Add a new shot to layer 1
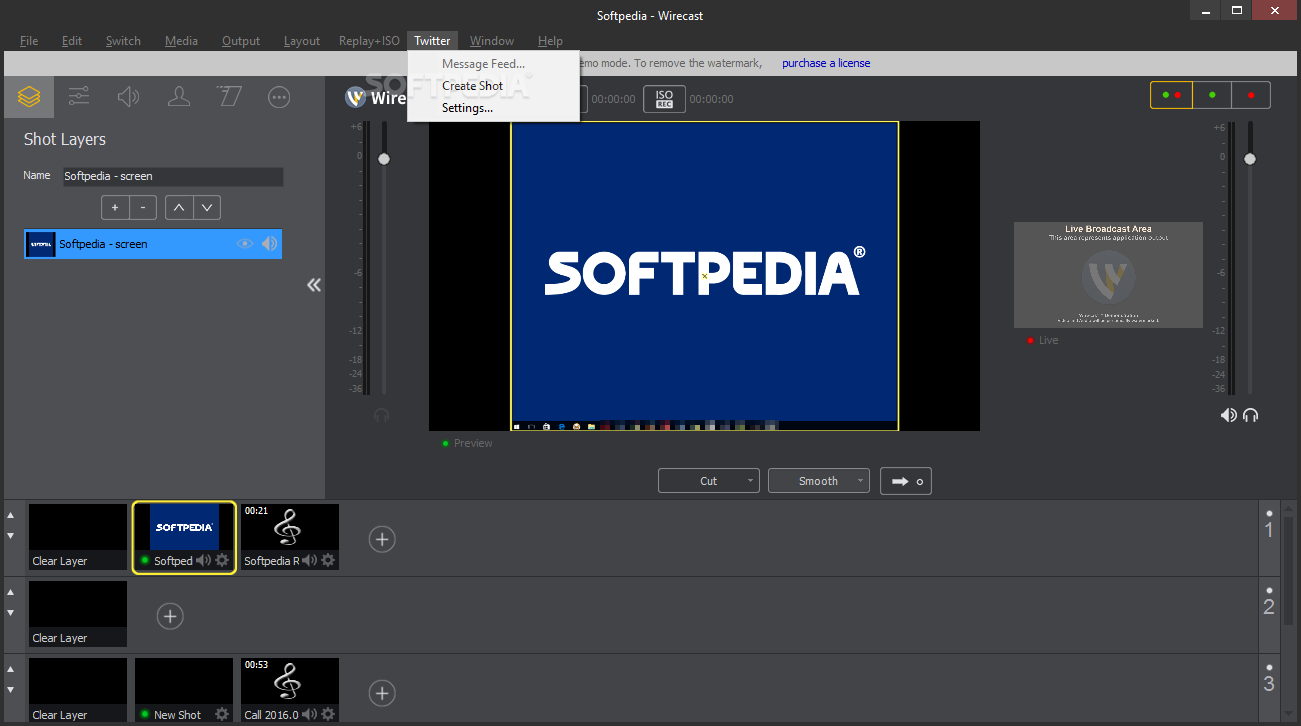Screen dimensions: 1301x726 (382, 539)
